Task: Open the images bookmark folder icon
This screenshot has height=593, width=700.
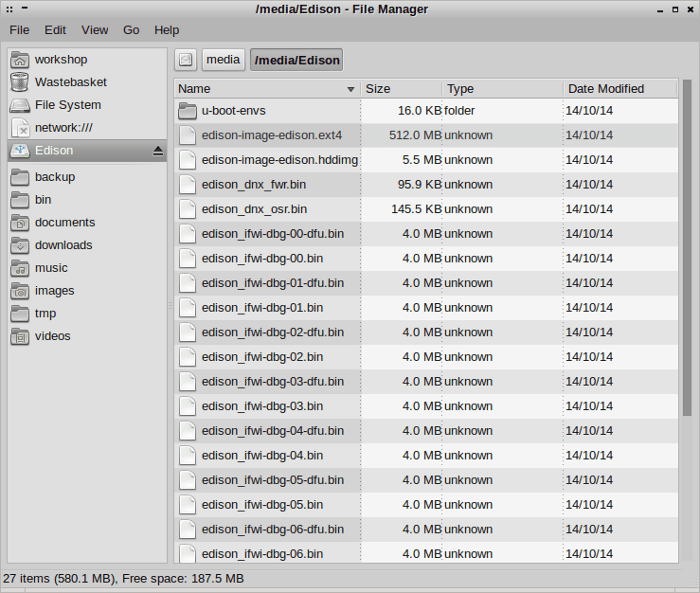Action: (x=20, y=291)
